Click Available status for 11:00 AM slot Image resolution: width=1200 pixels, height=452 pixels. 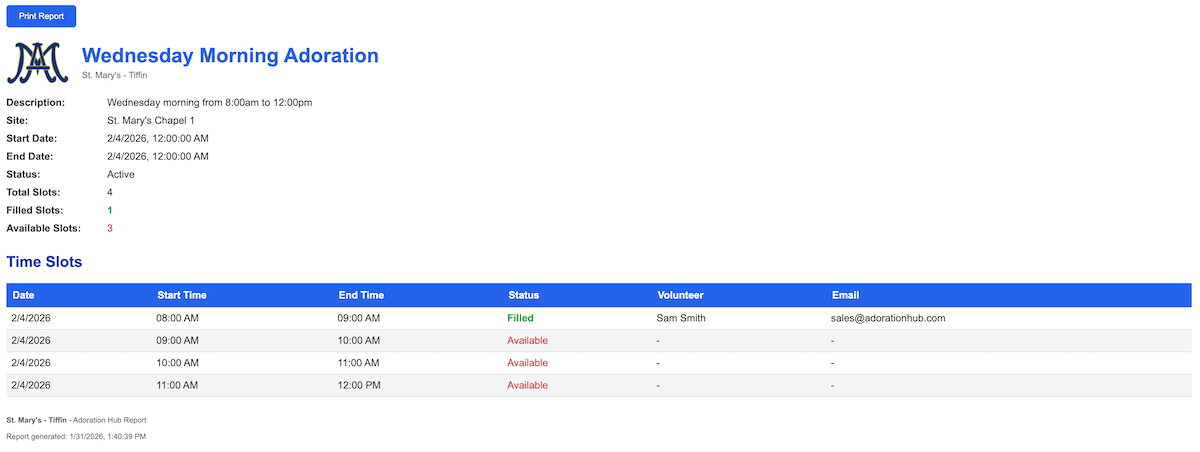pyautogui.click(x=527, y=385)
